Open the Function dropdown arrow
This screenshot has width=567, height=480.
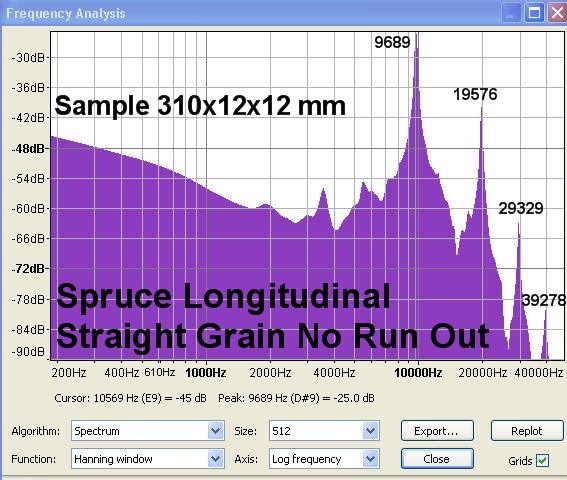(x=216, y=459)
